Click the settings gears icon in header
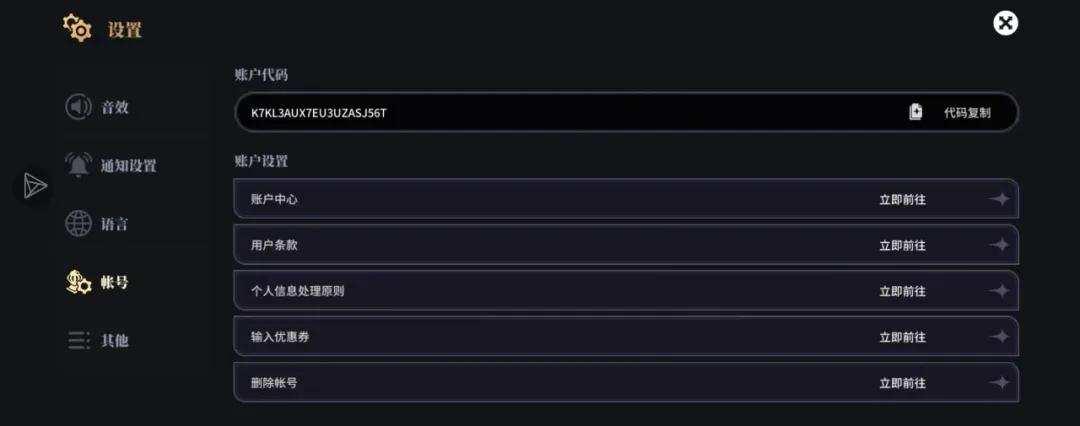1080x426 pixels. pyautogui.click(x=78, y=29)
